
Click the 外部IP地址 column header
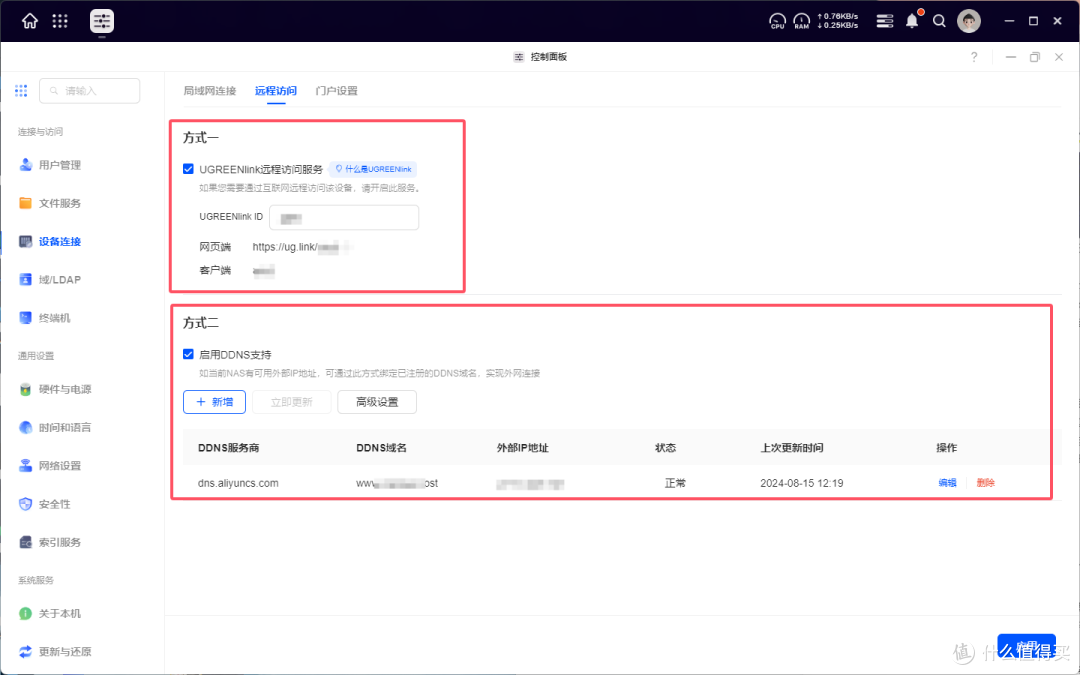pyautogui.click(x=523, y=448)
